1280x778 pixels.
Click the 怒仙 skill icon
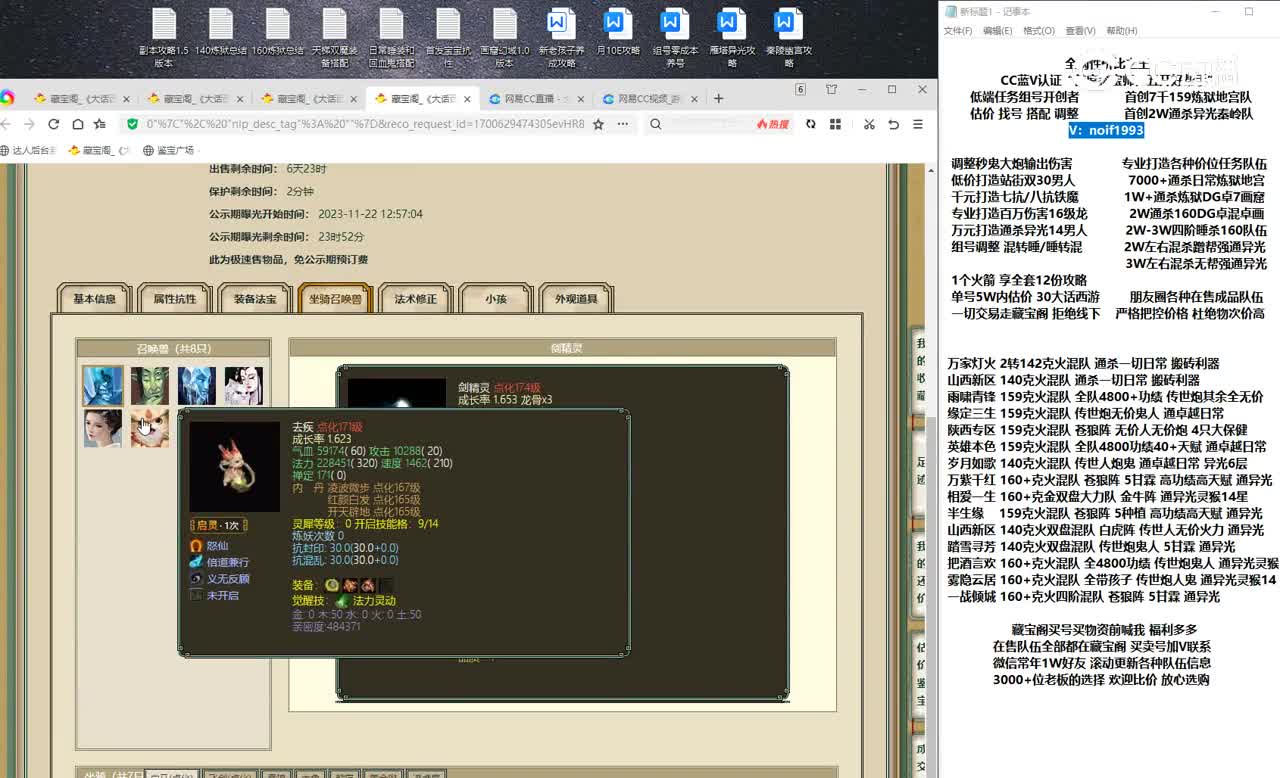point(196,546)
